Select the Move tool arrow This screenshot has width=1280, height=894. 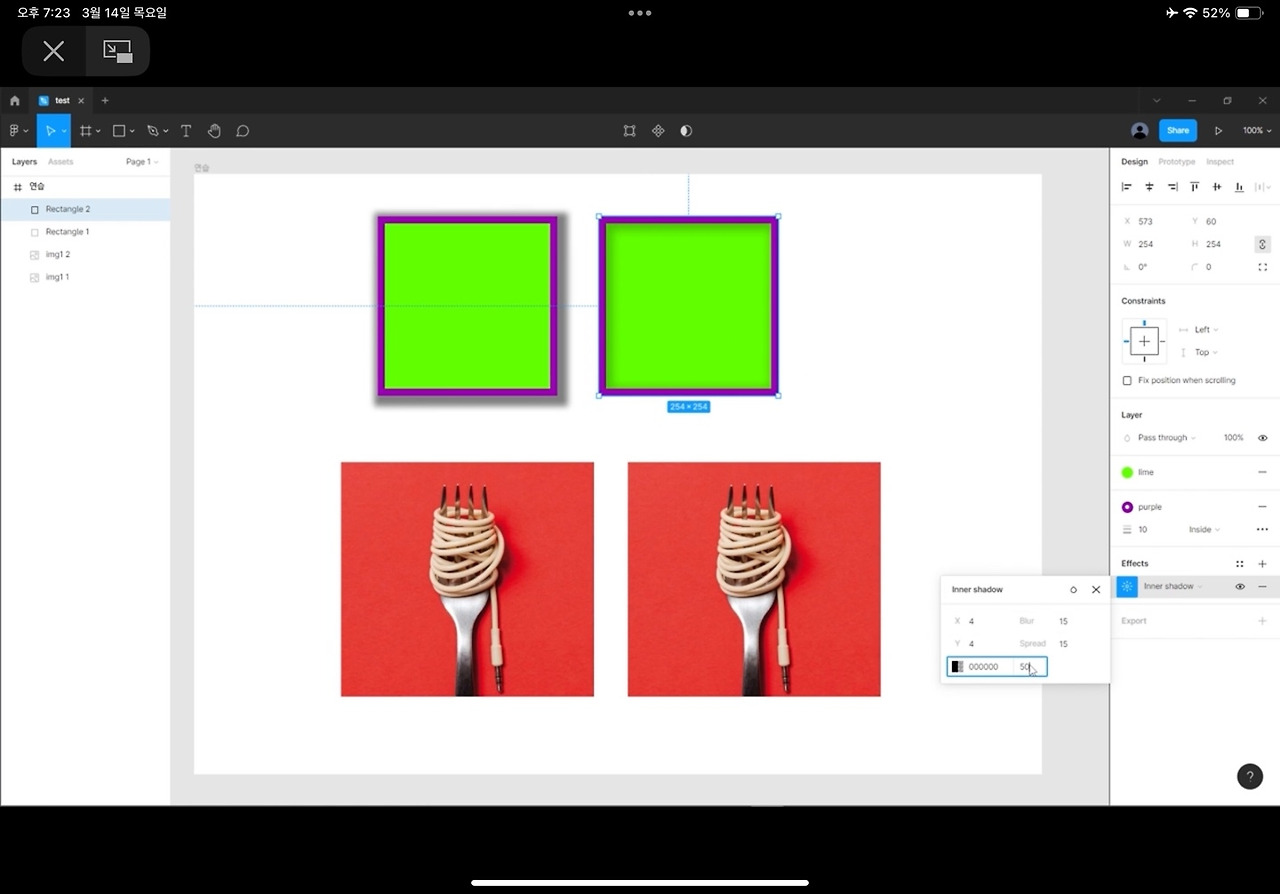(x=50, y=131)
